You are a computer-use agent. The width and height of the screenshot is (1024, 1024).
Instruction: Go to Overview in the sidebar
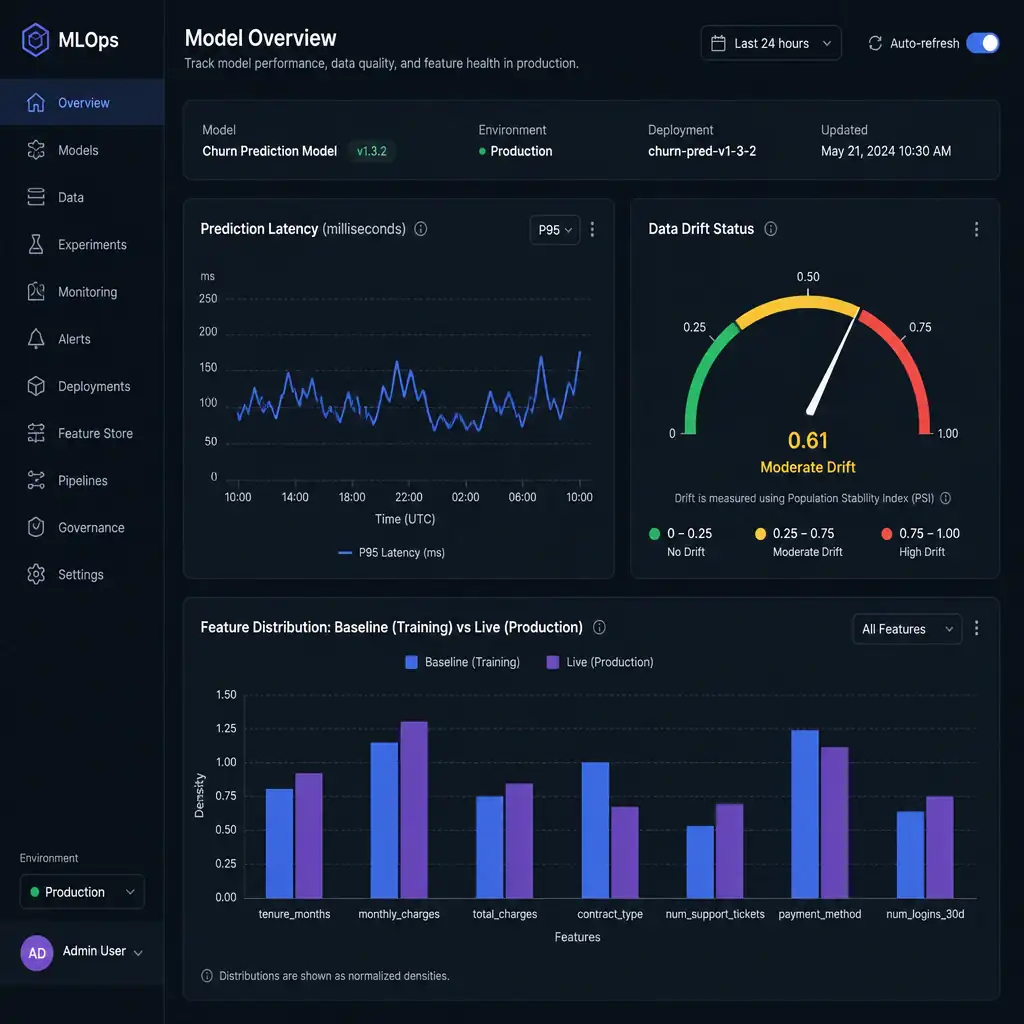click(82, 103)
